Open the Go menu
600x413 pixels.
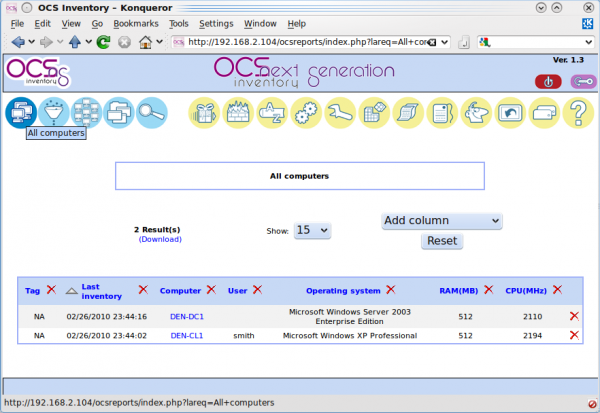click(x=97, y=24)
